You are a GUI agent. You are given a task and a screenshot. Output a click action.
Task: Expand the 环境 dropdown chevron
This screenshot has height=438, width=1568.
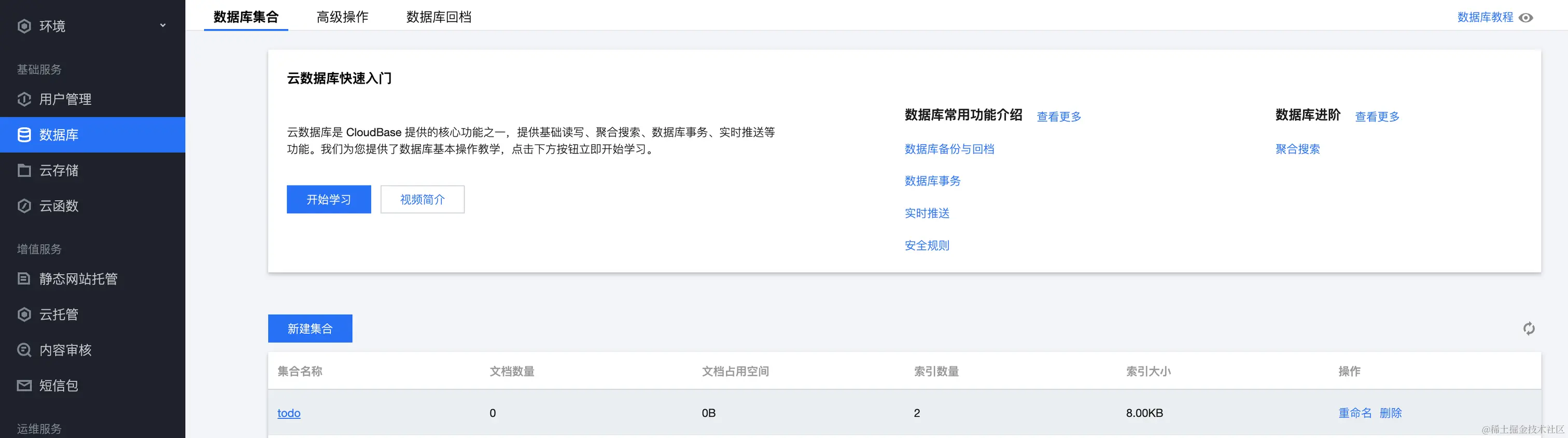tap(162, 25)
